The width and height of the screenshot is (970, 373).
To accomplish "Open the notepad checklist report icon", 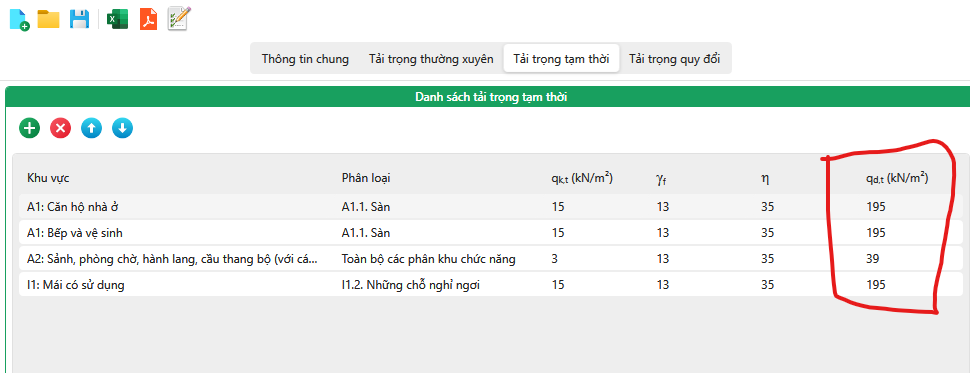I will point(179,19).
